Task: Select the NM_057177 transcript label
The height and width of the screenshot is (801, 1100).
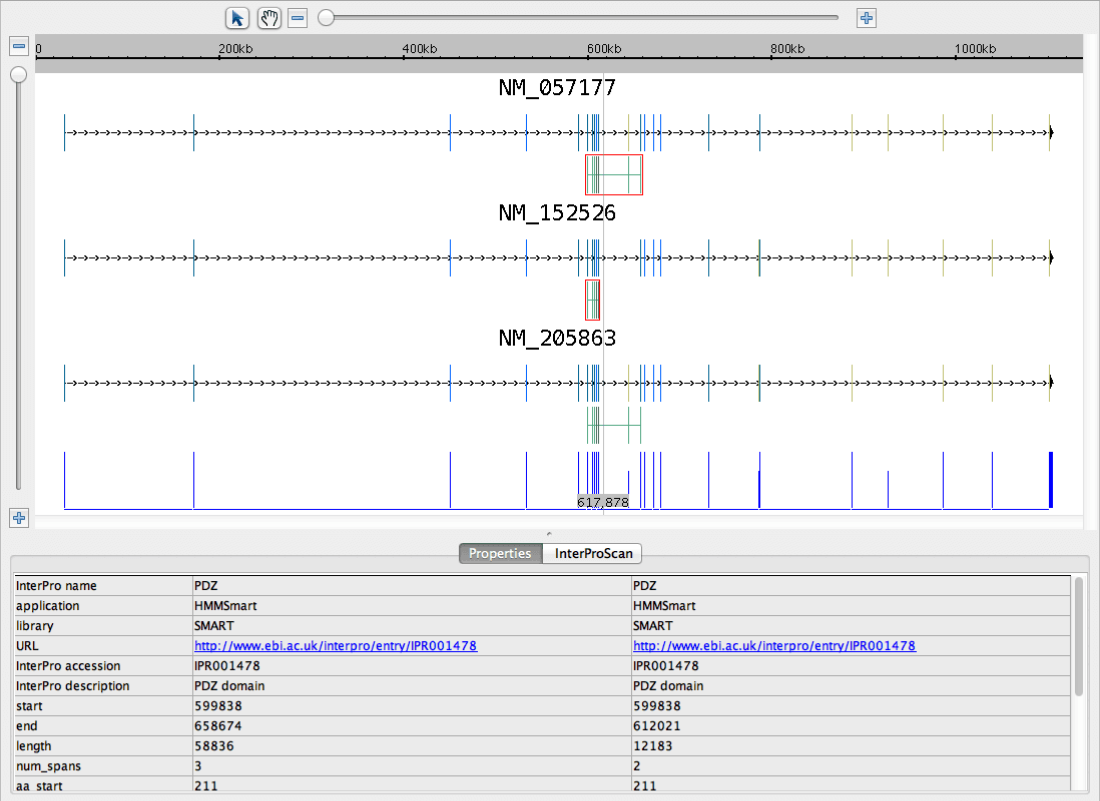Action: pos(557,88)
